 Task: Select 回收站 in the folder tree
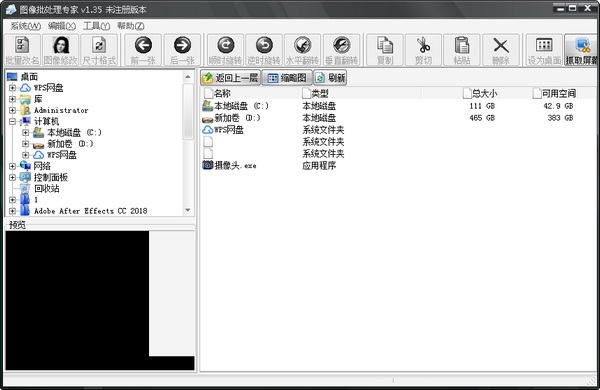click(47, 189)
